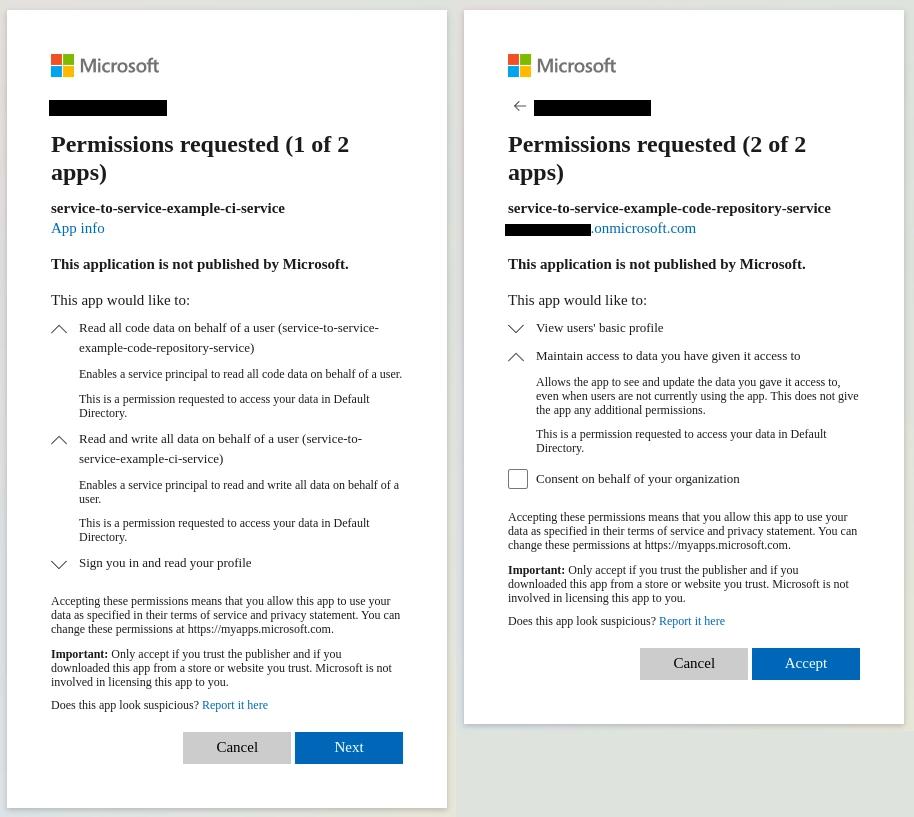The height and width of the screenshot is (817, 914).
Task: Check 'Consent on behalf of your organization'
Action: [x=518, y=479]
